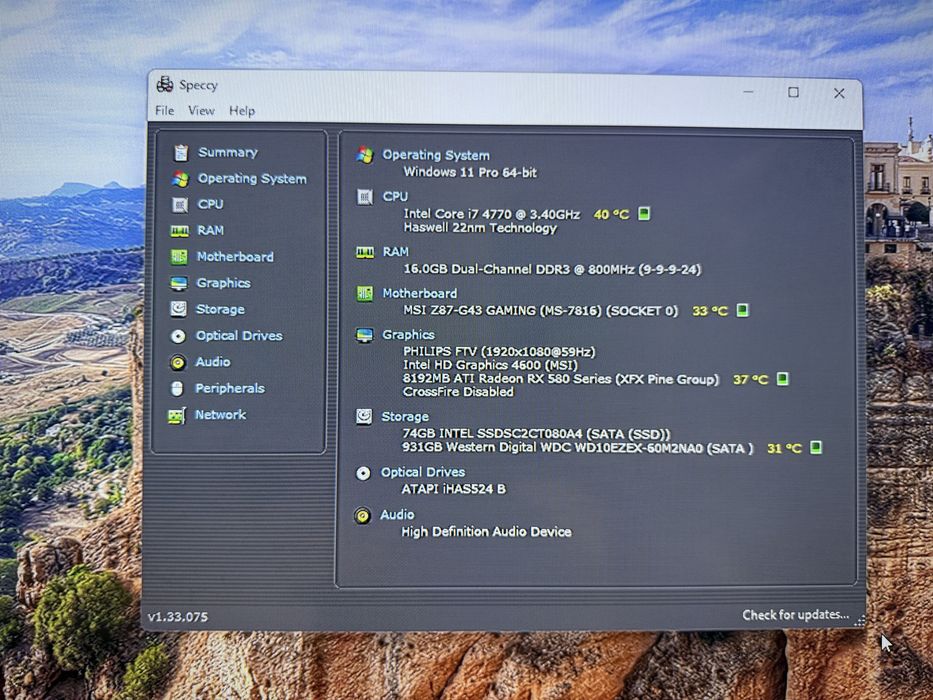Click the RAM stick icon in sidebar
The height and width of the screenshot is (700, 933).
pos(180,231)
